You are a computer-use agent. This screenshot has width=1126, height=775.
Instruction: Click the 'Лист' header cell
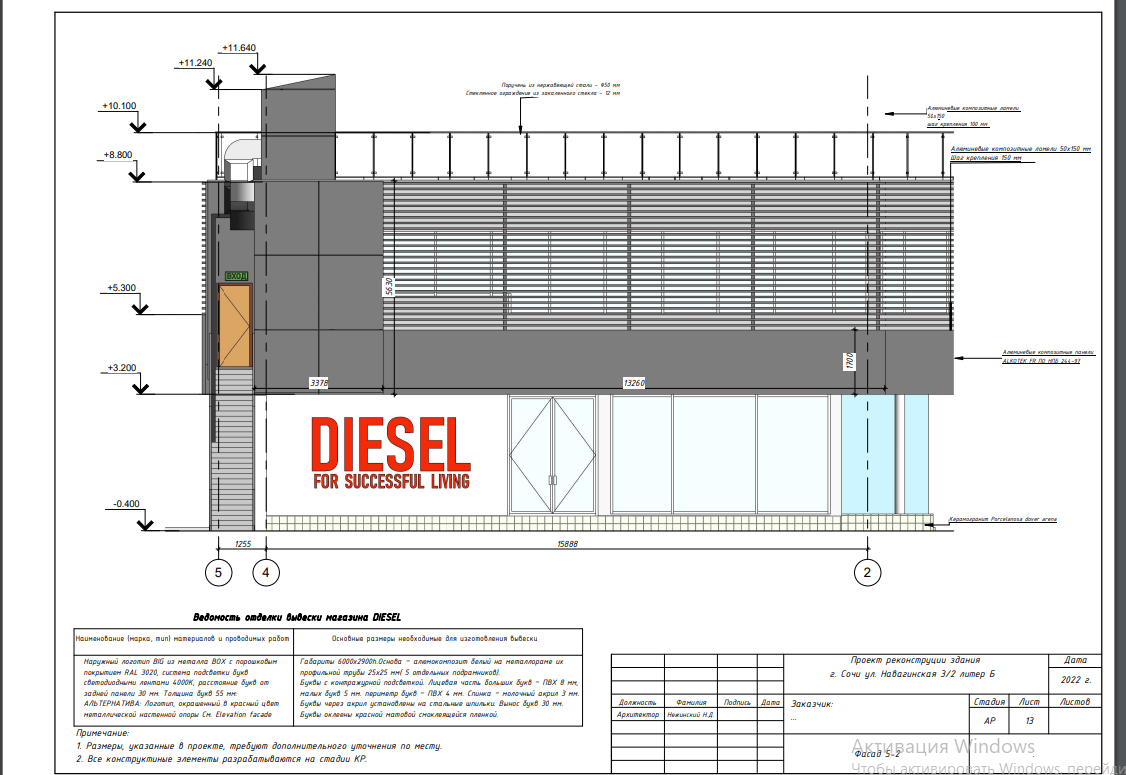pos(1028,702)
